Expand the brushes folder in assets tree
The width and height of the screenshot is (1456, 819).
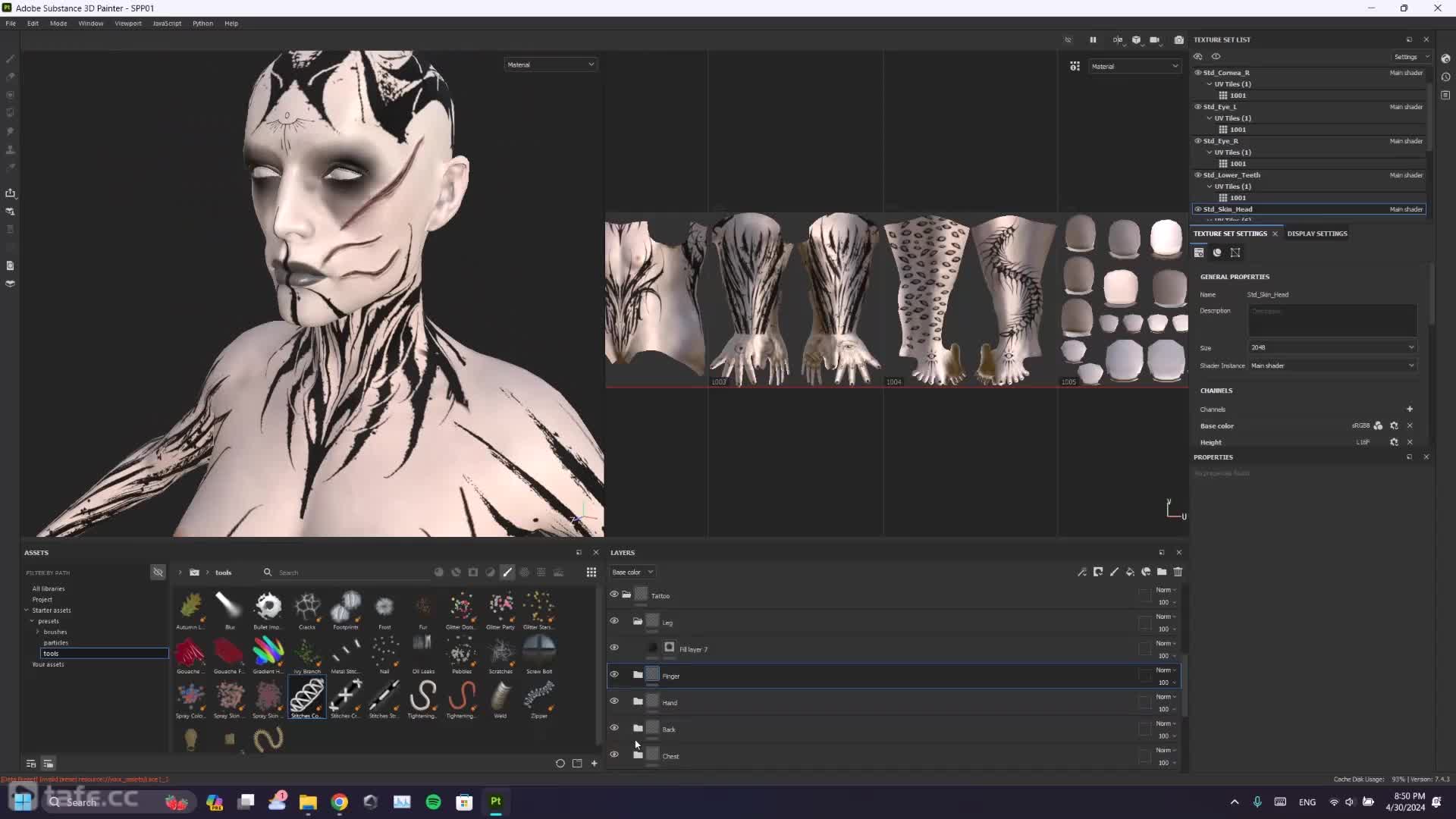pos(38,632)
